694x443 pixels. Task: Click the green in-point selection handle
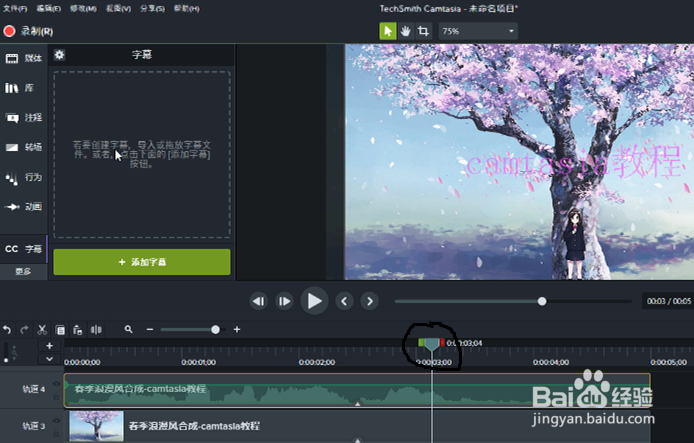coord(421,343)
